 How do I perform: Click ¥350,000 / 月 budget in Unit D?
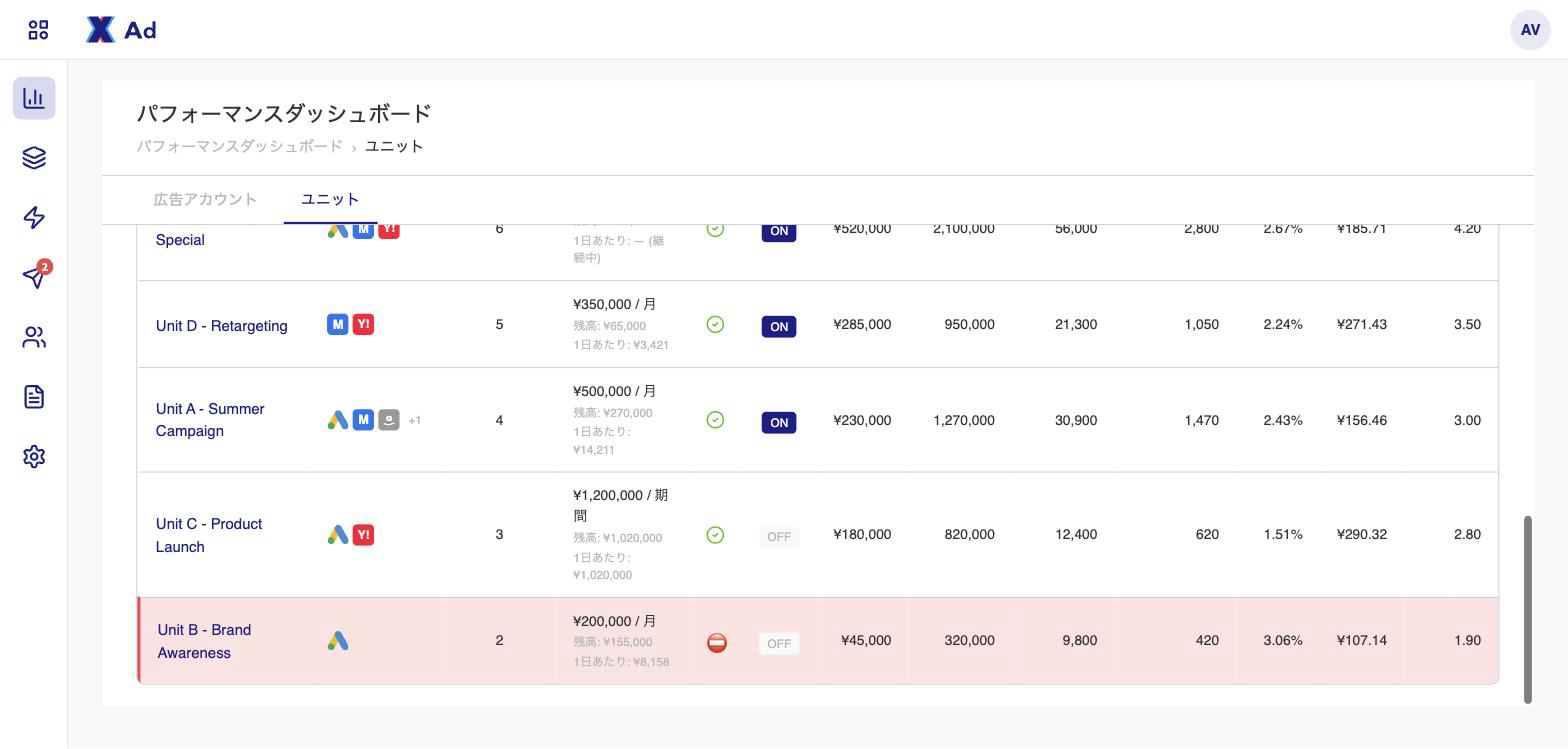615,304
